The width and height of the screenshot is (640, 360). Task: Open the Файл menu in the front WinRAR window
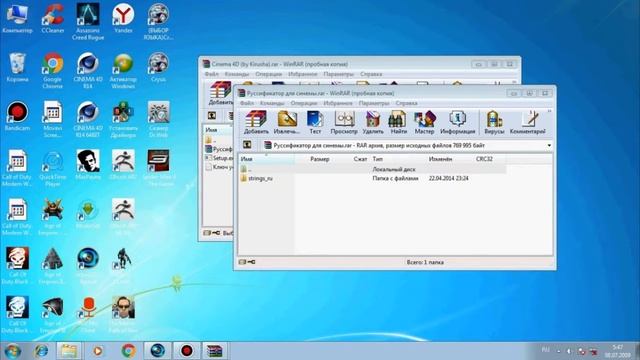[247, 103]
